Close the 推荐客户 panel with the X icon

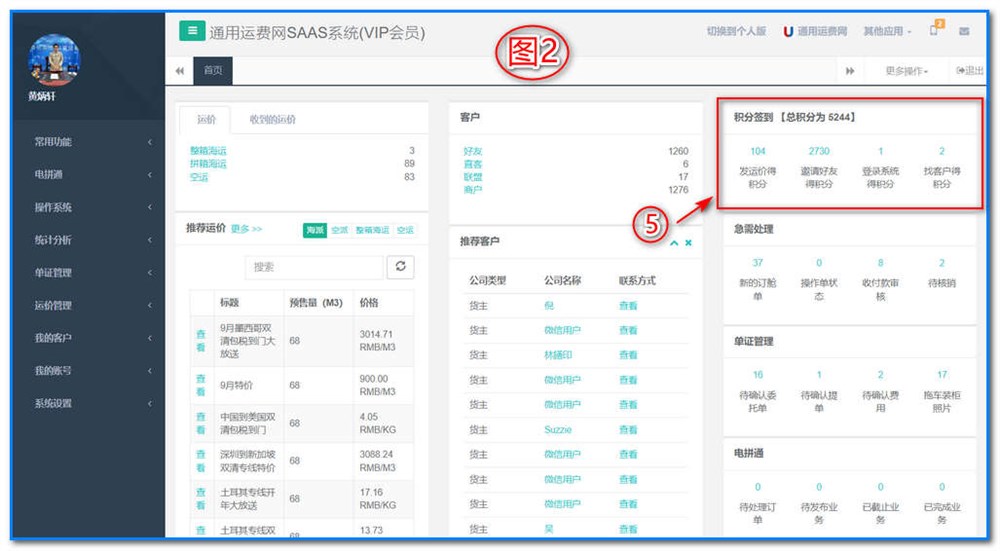coord(688,243)
